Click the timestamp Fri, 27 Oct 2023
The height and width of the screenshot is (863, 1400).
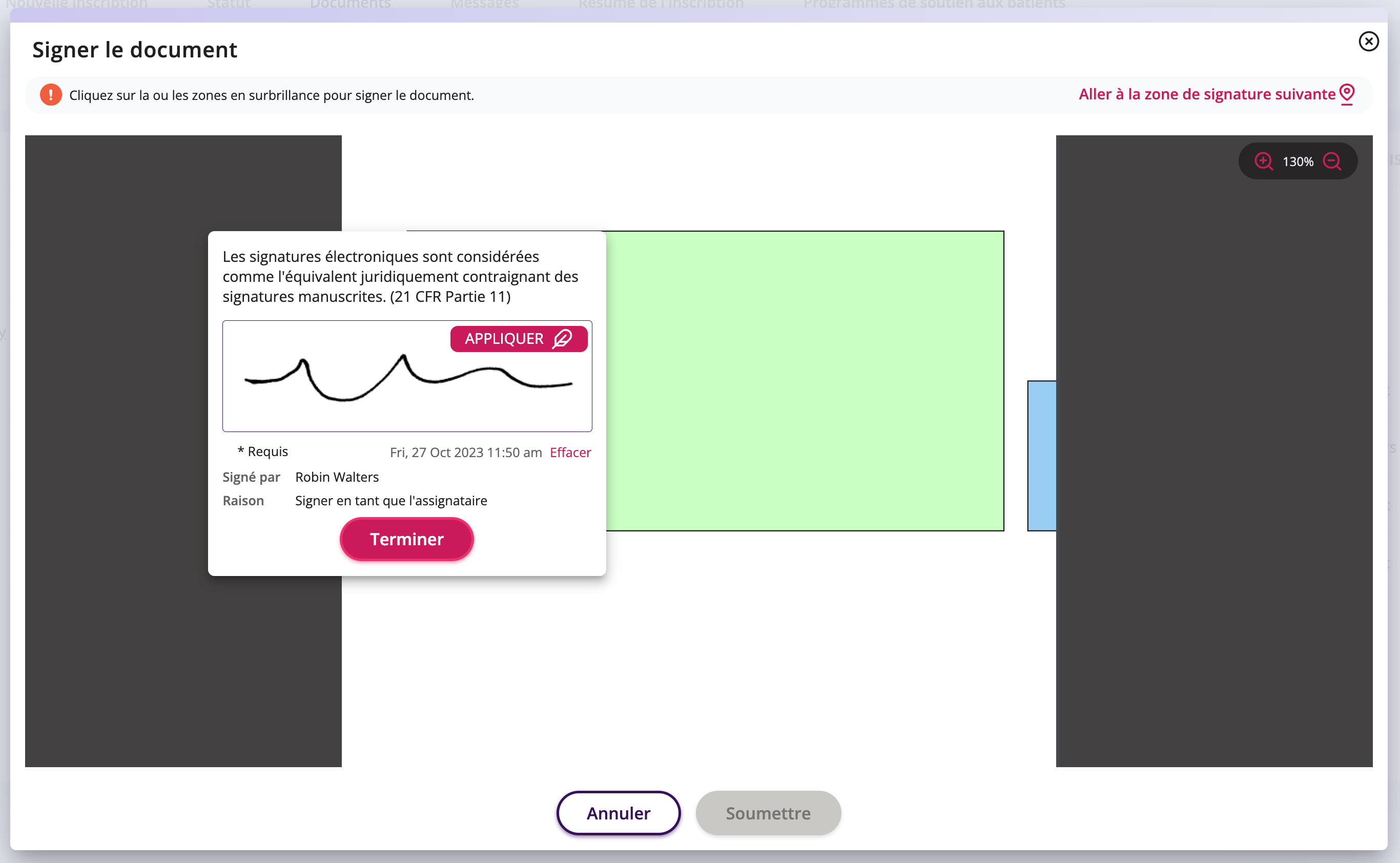coord(466,452)
